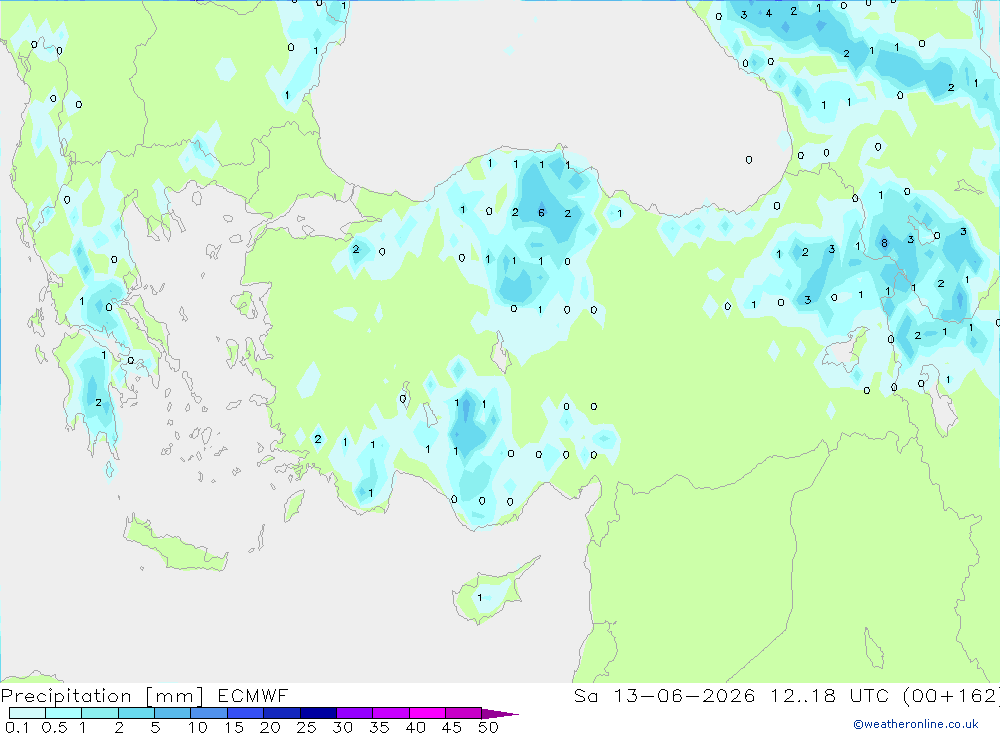Image resolution: width=1000 pixels, height=733 pixels.
Task: Click the "25" legend scale label
Action: [x=306, y=727]
